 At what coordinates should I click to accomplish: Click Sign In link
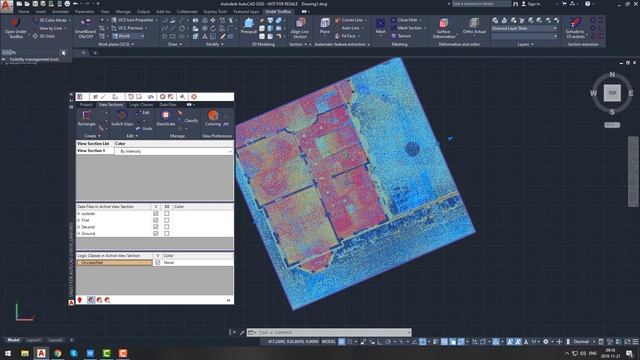pos(530,4)
